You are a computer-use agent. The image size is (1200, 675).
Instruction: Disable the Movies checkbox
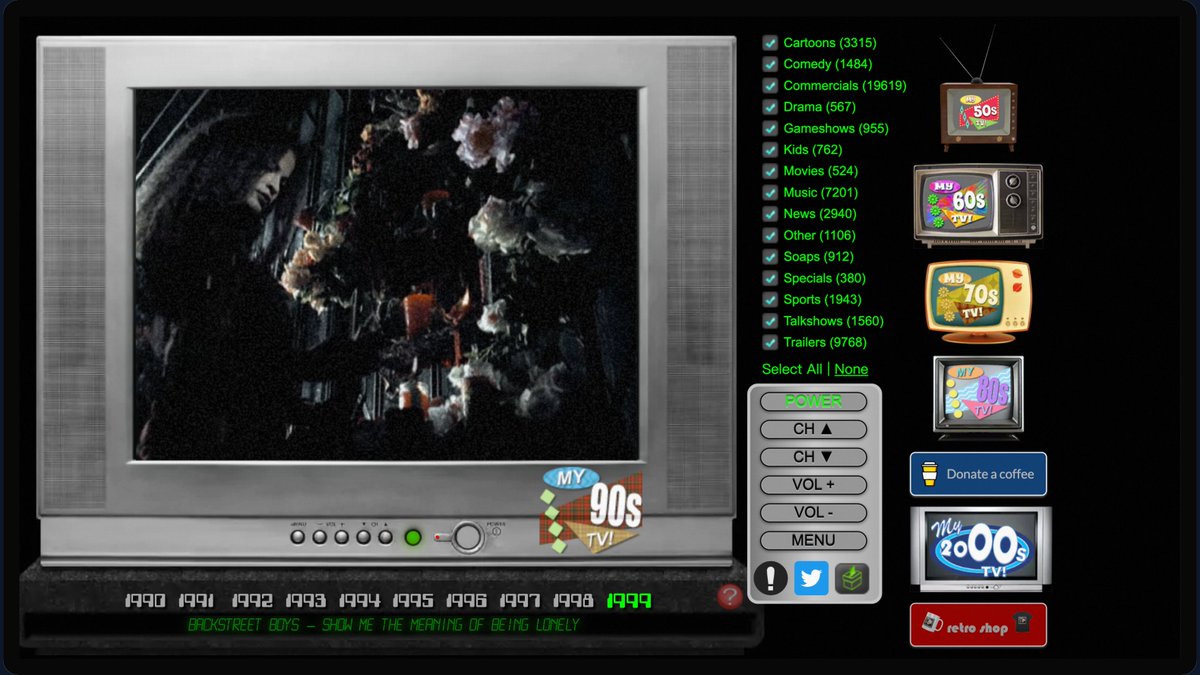[x=770, y=171]
